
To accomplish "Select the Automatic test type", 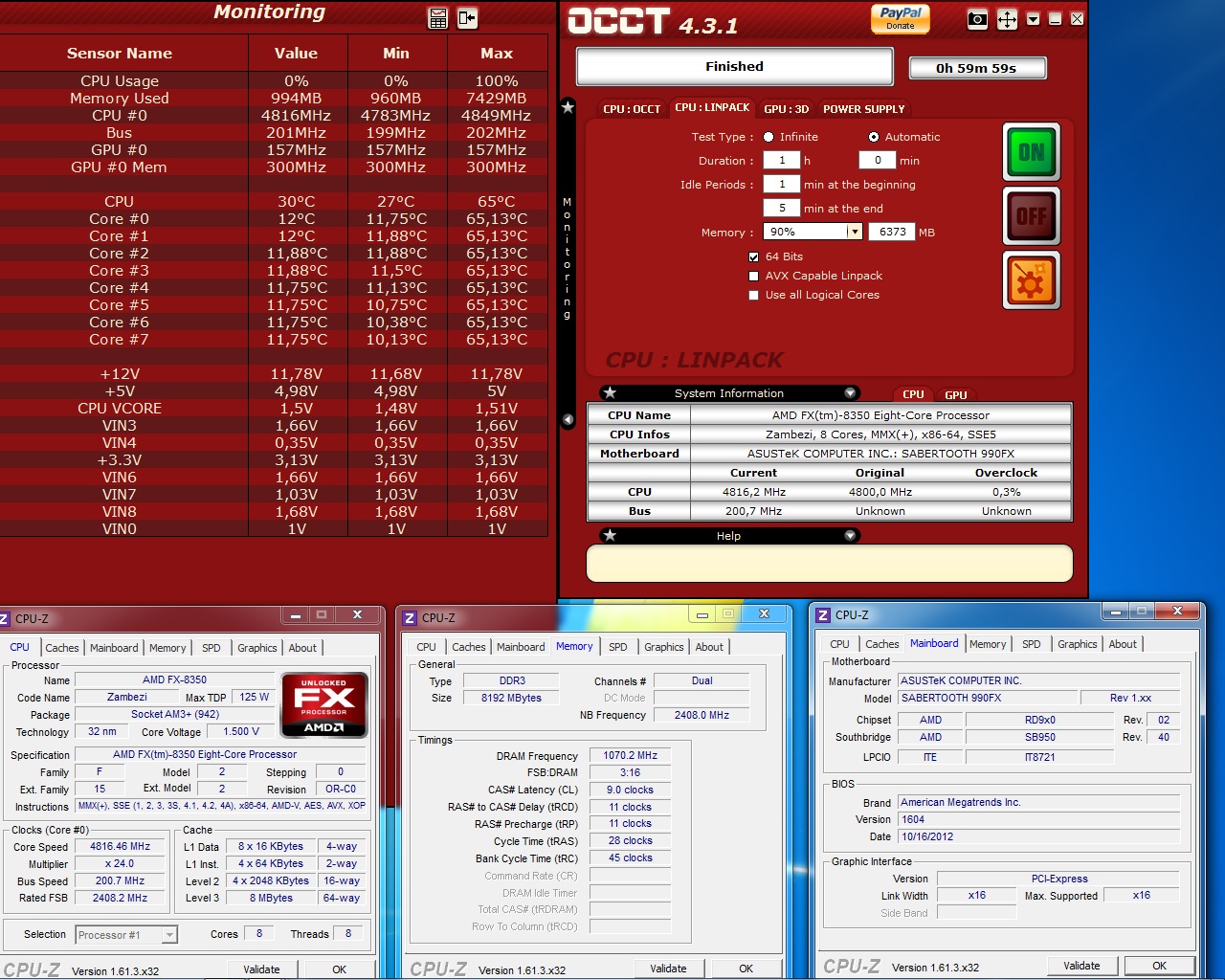I will pos(874,137).
